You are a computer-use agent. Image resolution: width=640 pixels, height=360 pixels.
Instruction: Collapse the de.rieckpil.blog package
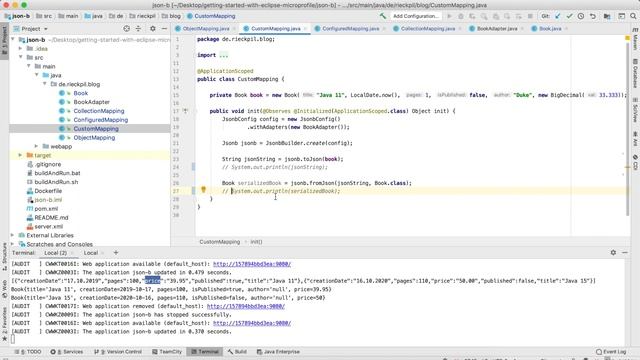(44, 84)
